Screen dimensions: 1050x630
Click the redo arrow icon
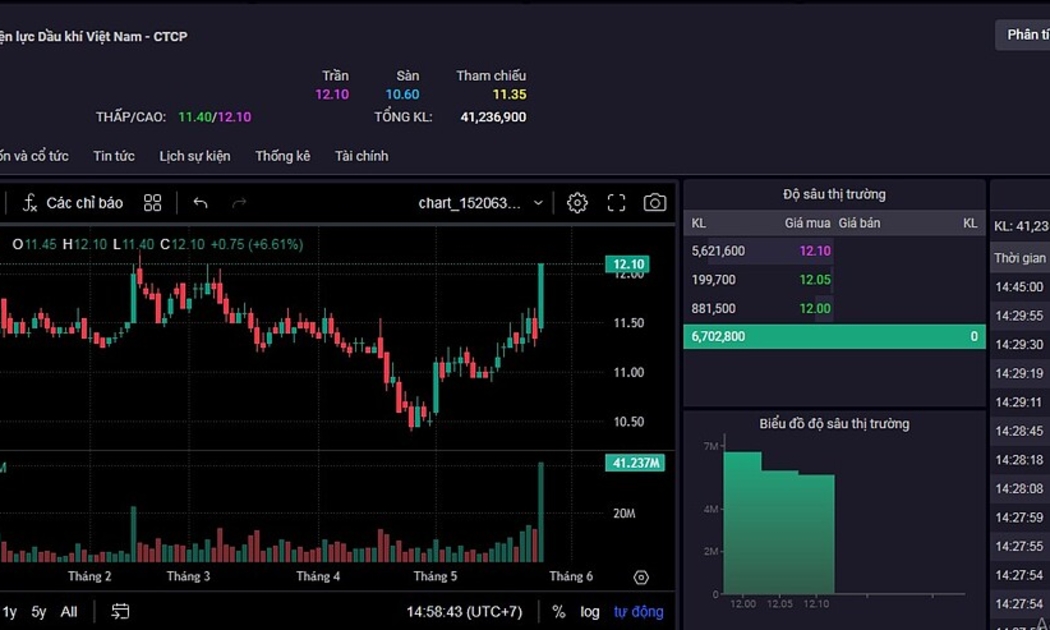(x=239, y=203)
